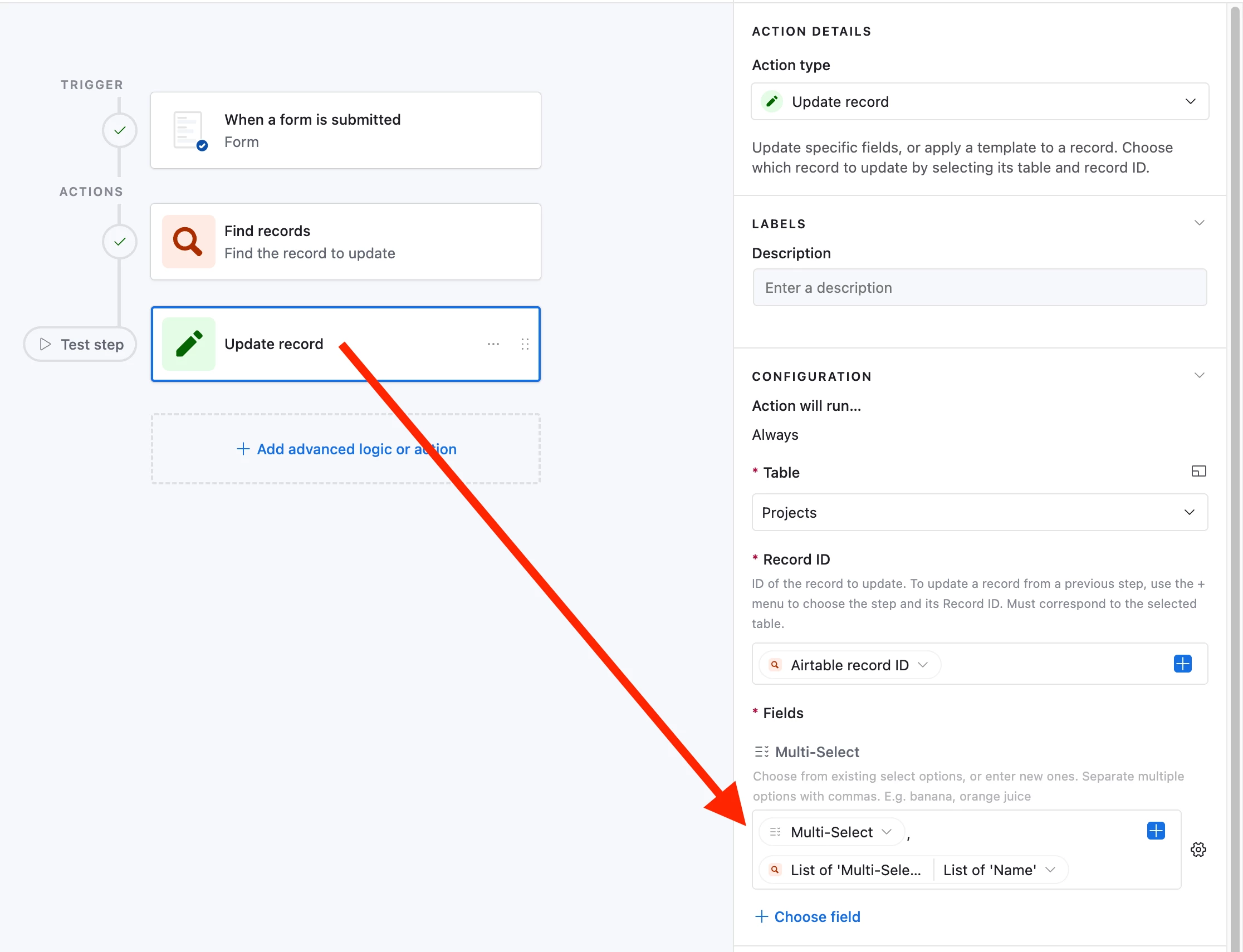Click the magnifier Find records icon
The height and width of the screenshot is (952, 1243).
coord(188,242)
